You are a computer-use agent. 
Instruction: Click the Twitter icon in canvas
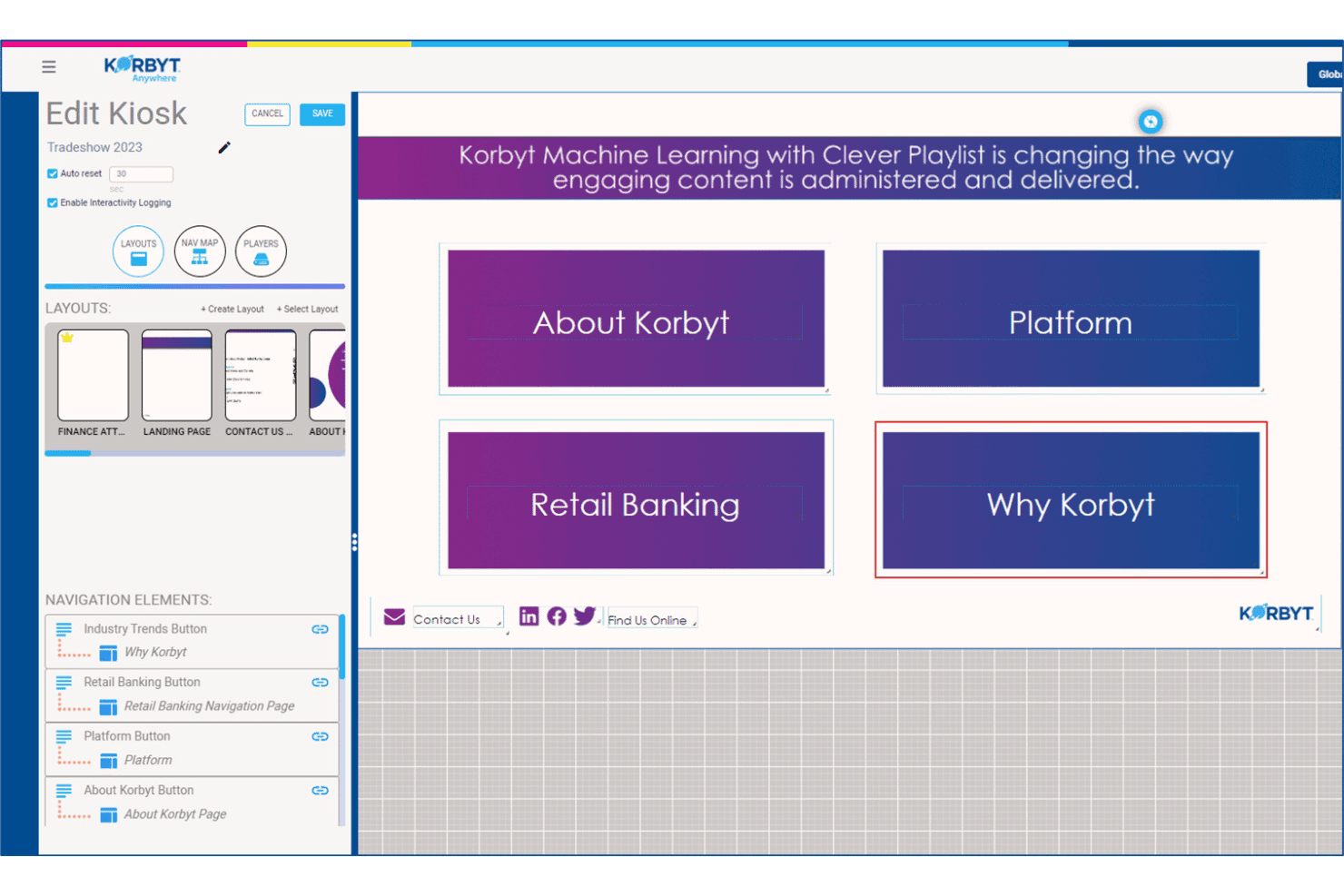[584, 616]
